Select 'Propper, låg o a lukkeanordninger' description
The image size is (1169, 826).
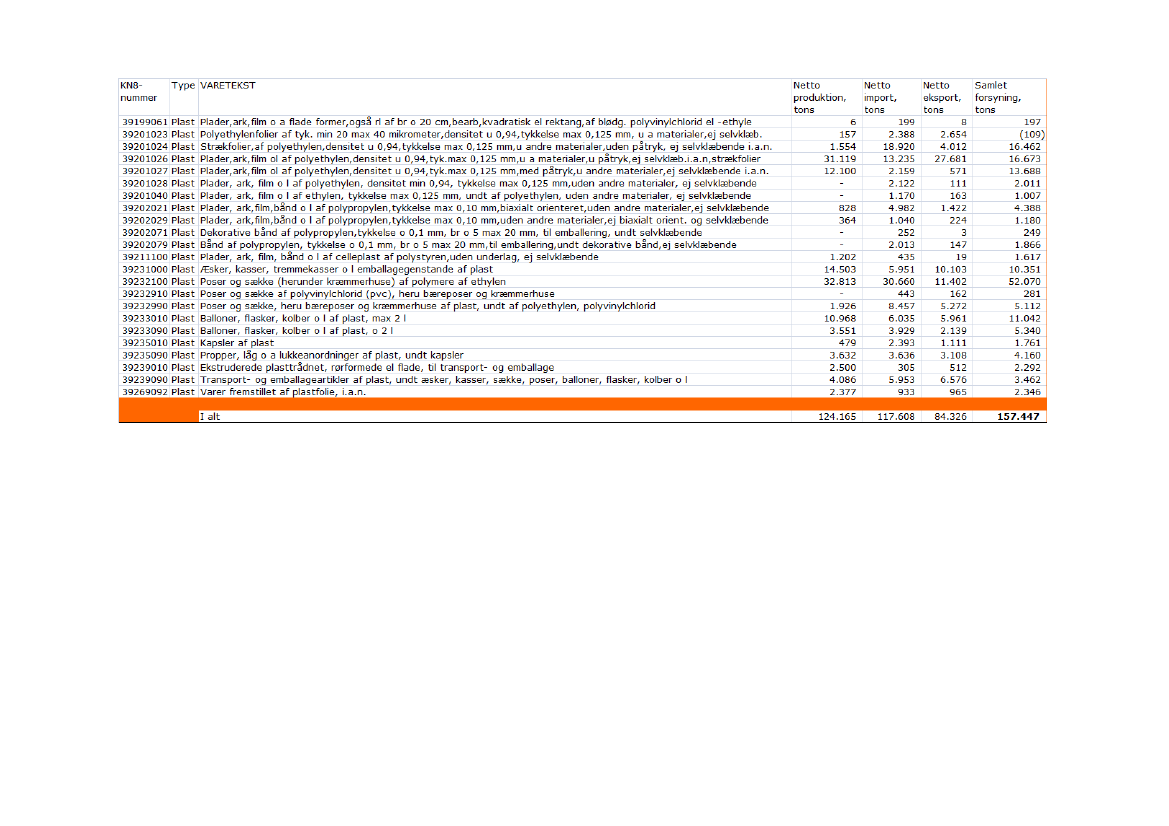tap(332, 356)
